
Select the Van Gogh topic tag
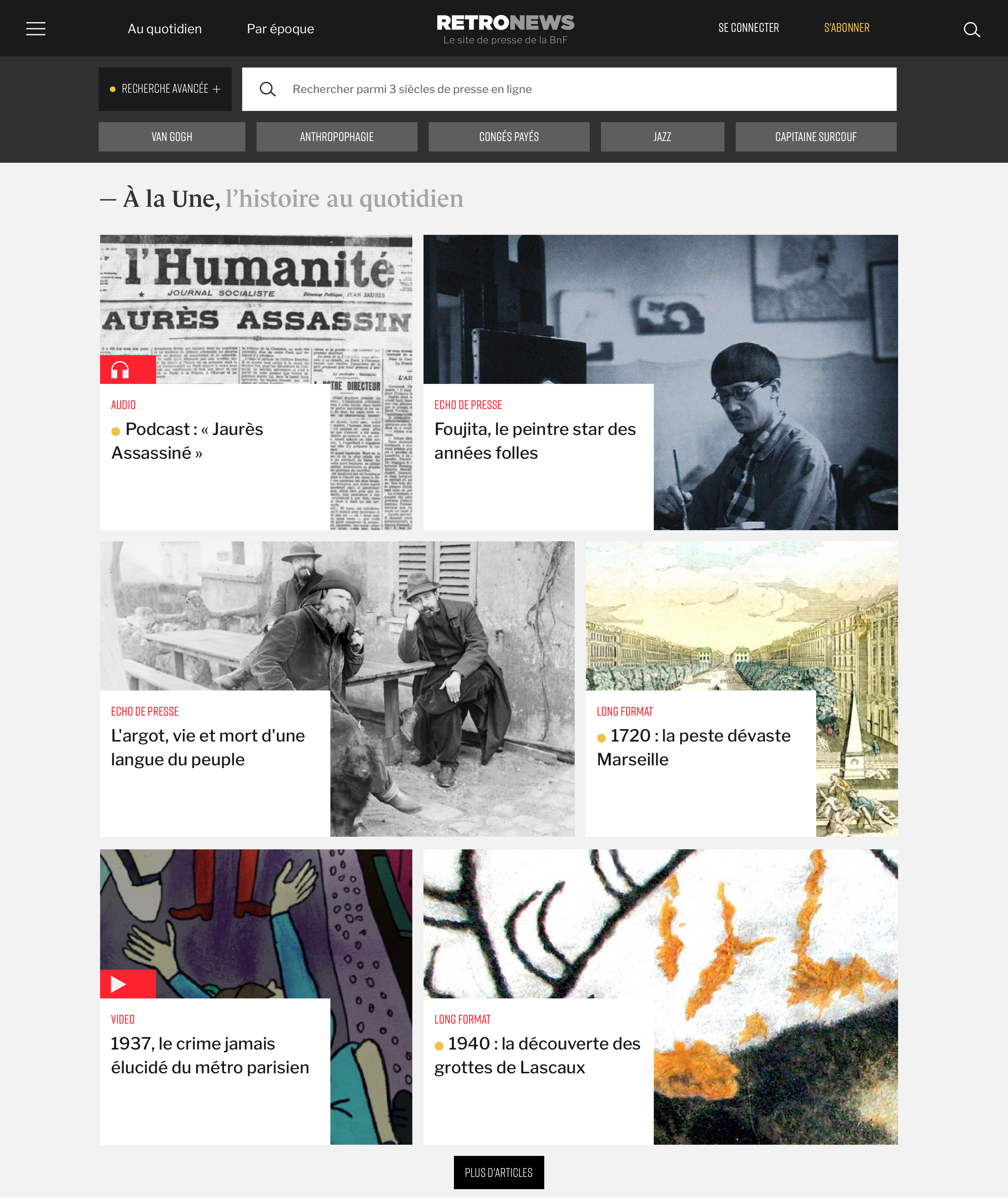(x=172, y=136)
